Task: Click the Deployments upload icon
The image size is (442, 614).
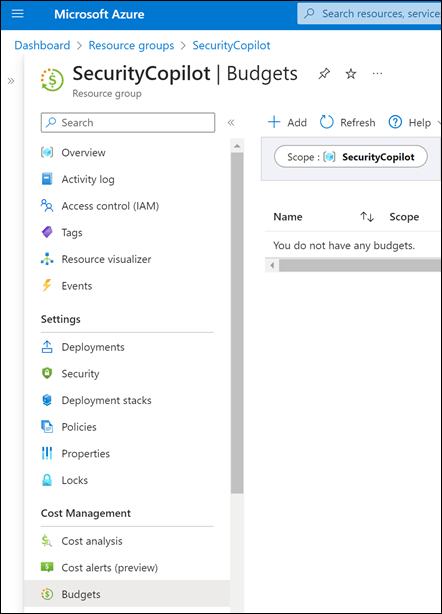Action: (47, 347)
